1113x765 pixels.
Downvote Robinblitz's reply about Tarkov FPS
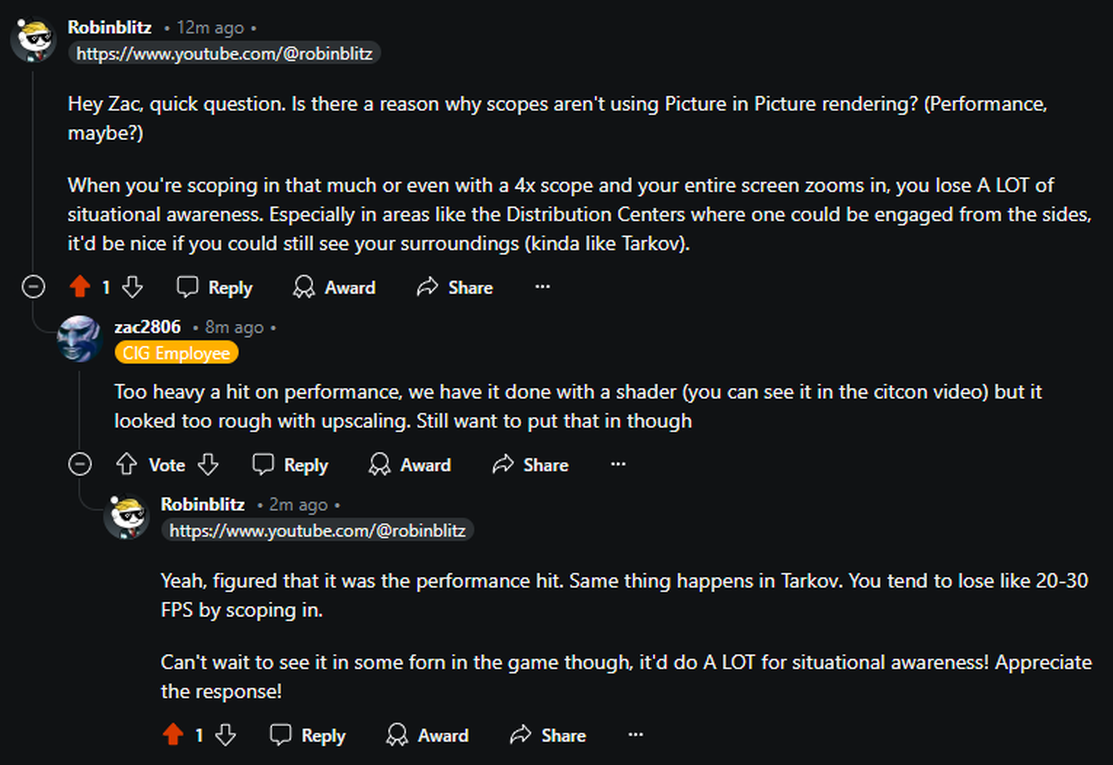225,735
